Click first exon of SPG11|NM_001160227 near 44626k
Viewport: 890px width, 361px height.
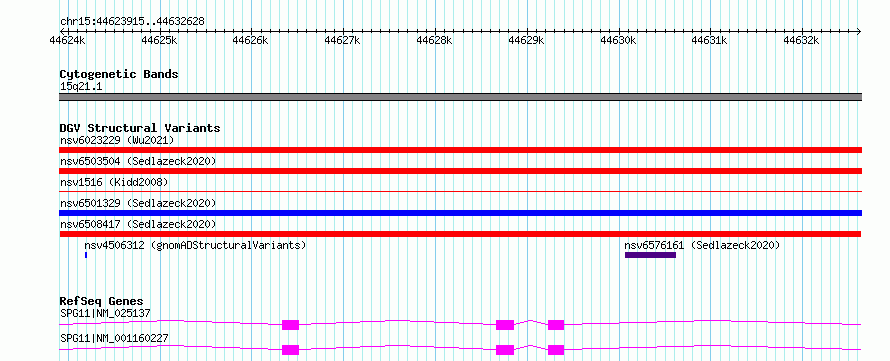tap(291, 350)
